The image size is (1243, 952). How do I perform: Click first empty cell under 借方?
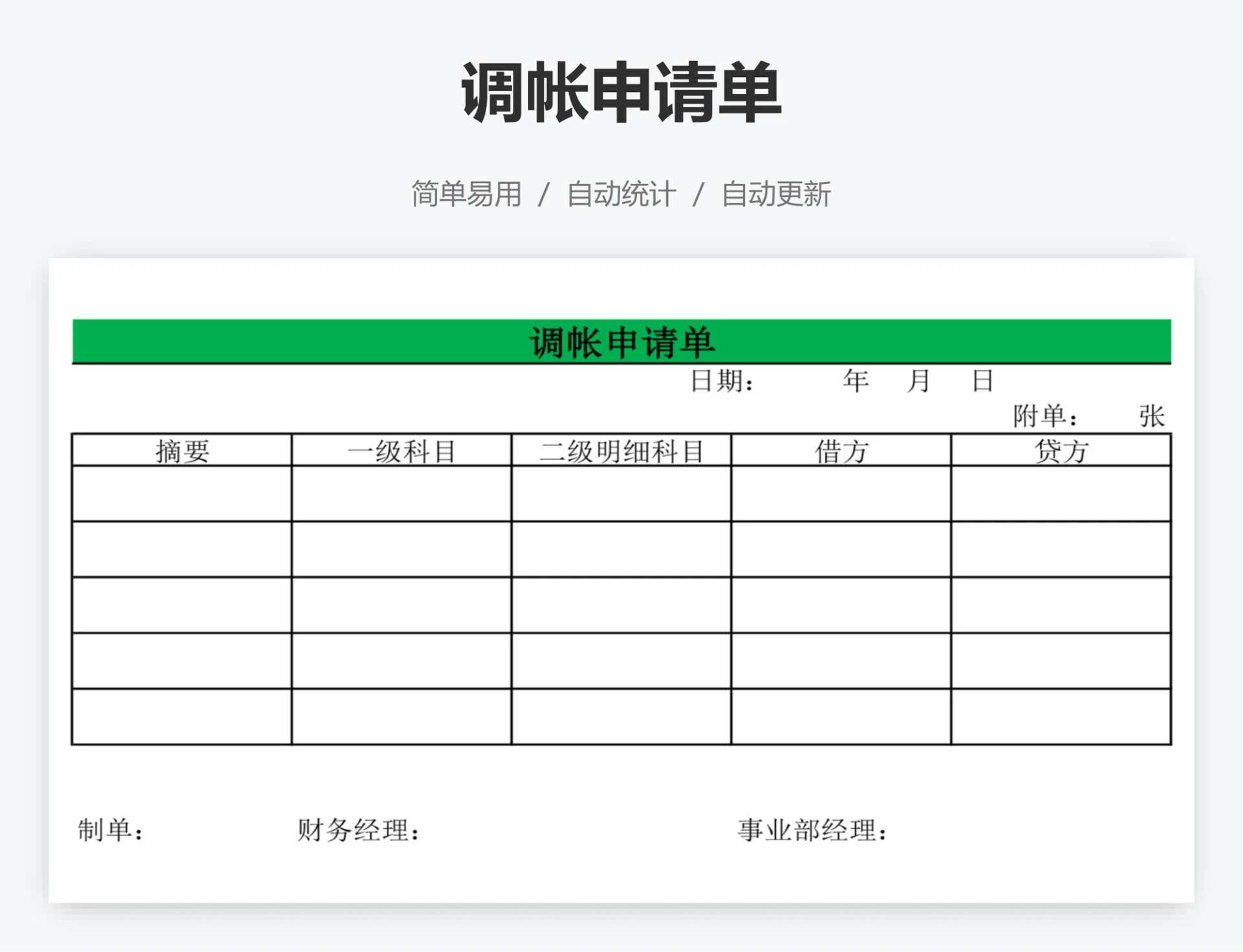pyautogui.click(x=841, y=494)
